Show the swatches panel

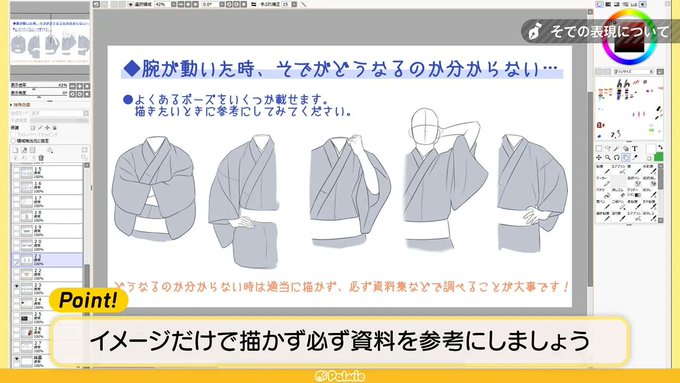634,4
